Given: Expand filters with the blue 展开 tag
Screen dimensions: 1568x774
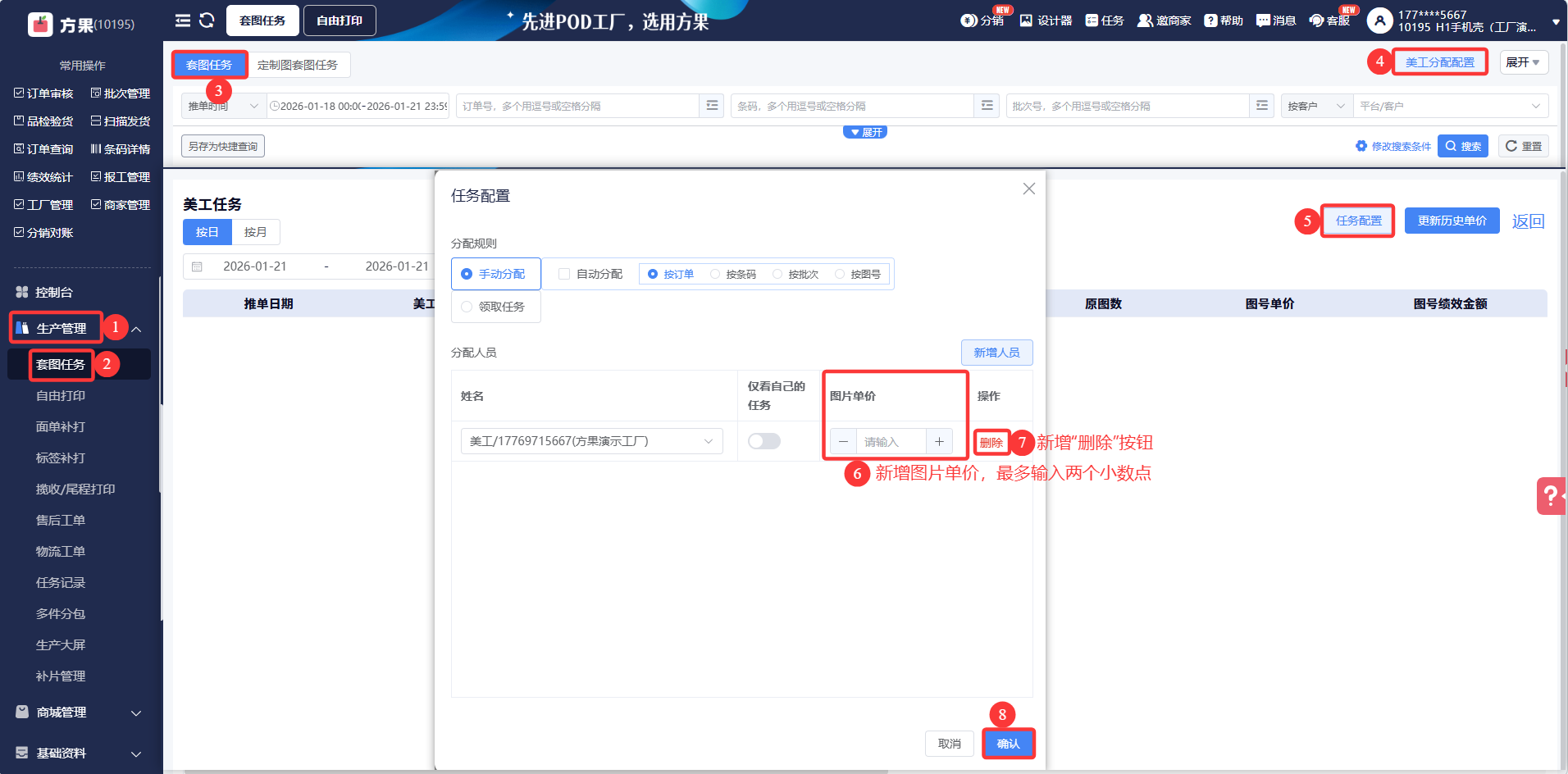Looking at the screenshot, I should [865, 132].
